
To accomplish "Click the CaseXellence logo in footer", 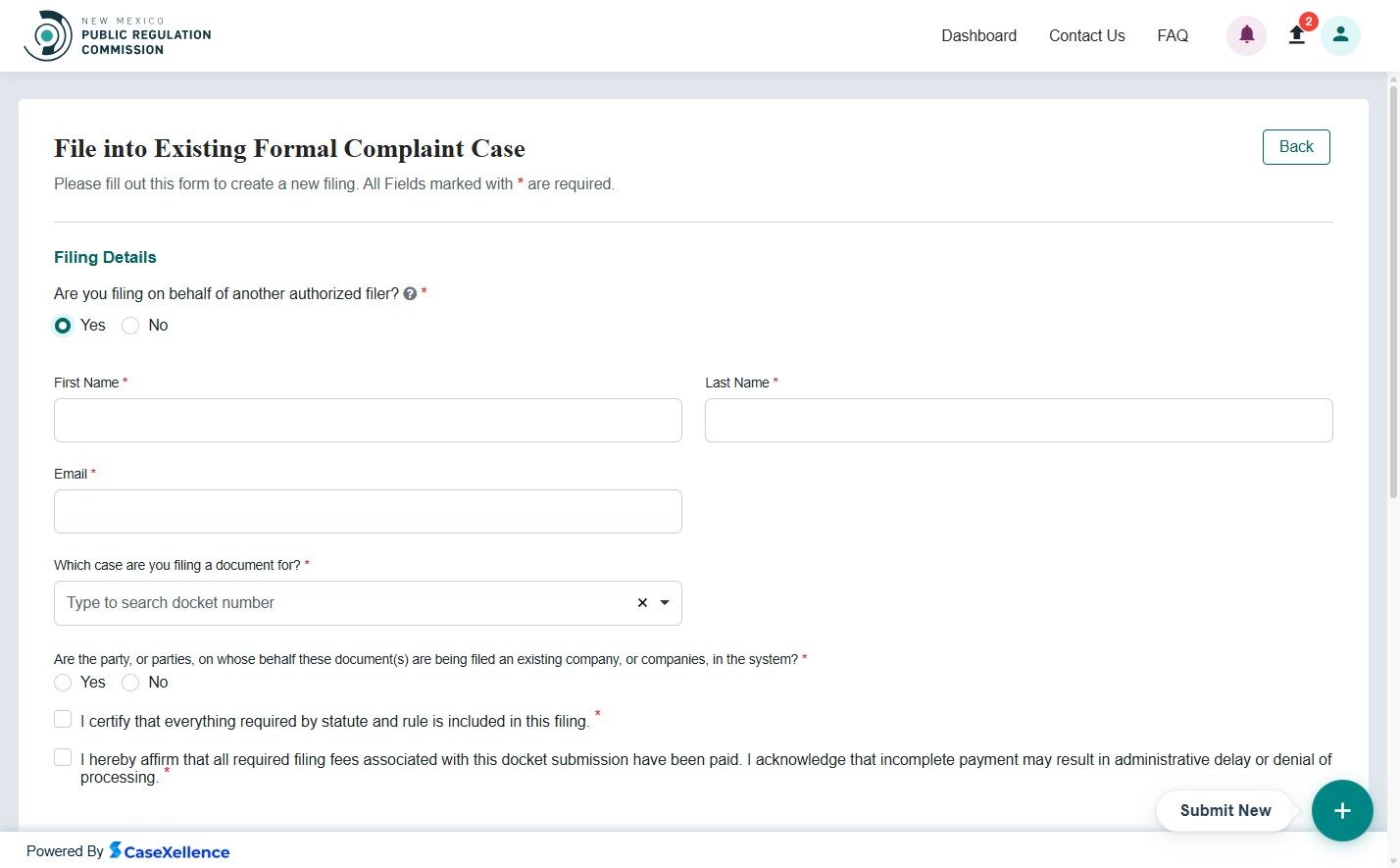I will [169, 851].
